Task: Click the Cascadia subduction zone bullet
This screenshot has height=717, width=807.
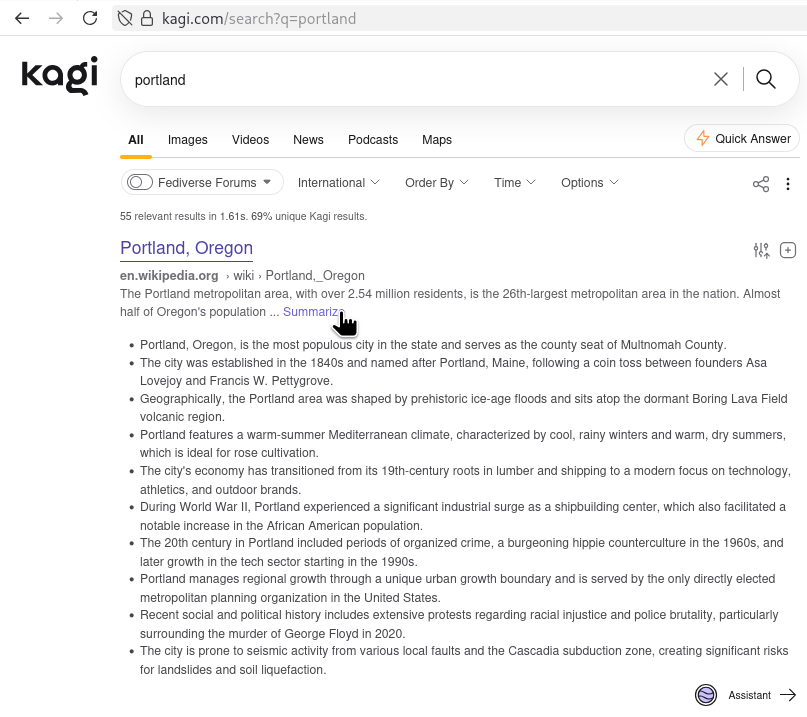Action: pos(464,660)
